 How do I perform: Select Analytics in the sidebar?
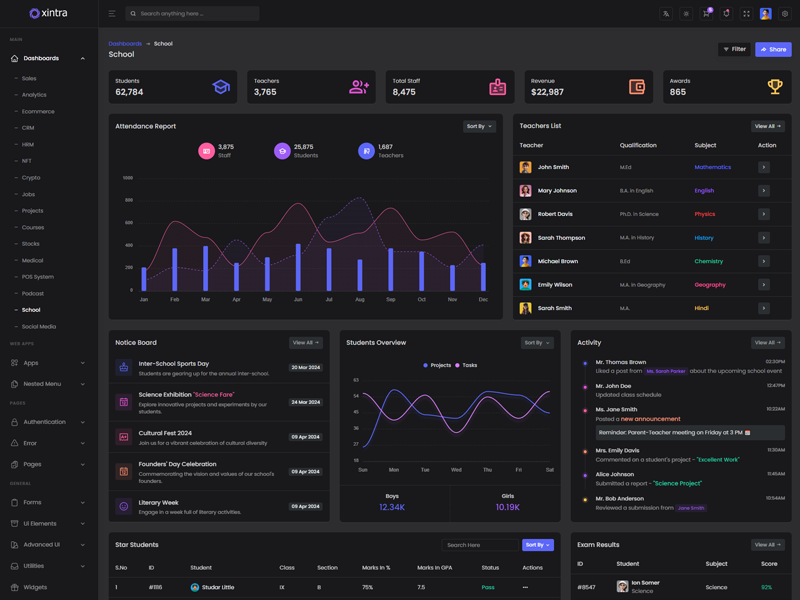point(34,95)
